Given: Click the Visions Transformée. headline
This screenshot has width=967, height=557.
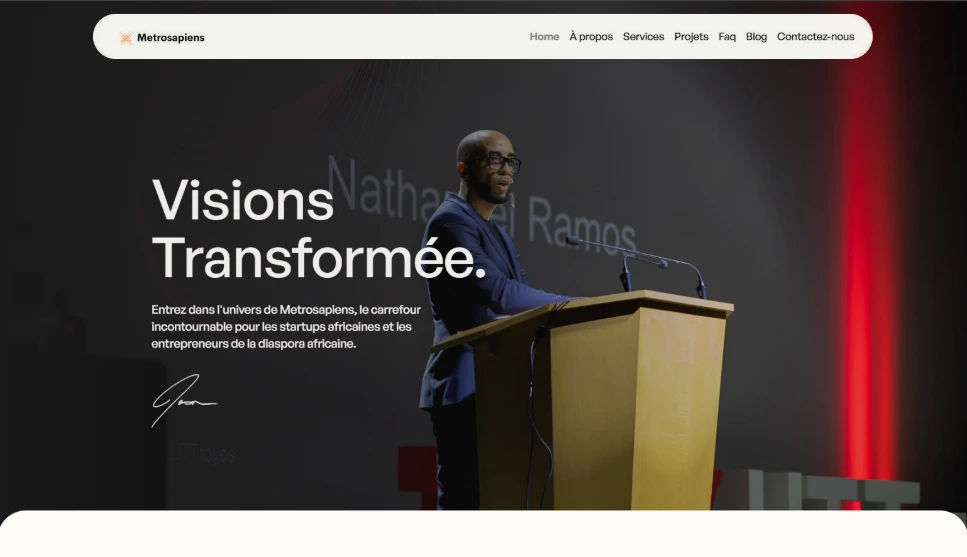Looking at the screenshot, I should coord(319,229).
